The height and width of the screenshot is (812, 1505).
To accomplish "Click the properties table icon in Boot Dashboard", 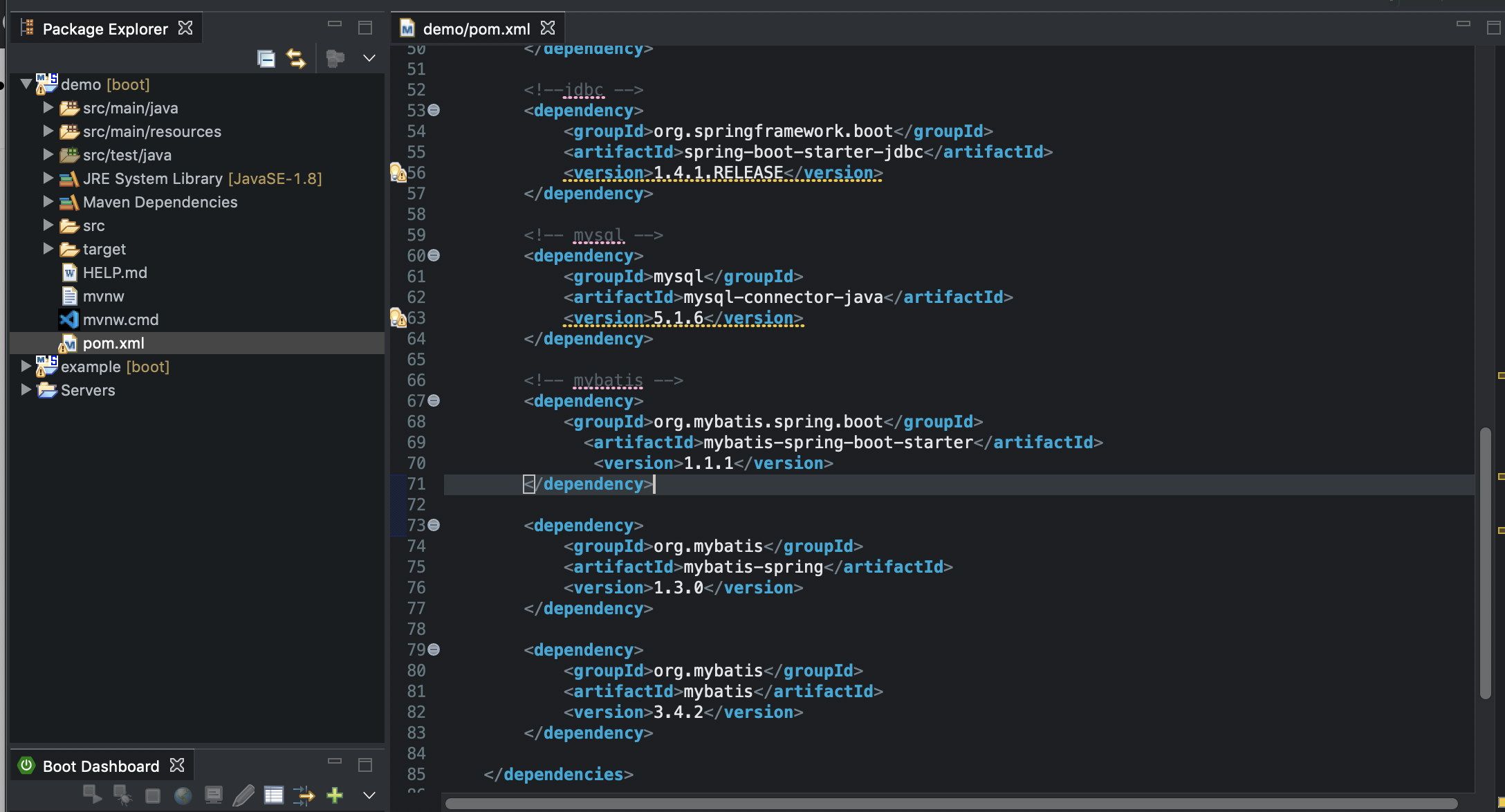I will coord(274,795).
